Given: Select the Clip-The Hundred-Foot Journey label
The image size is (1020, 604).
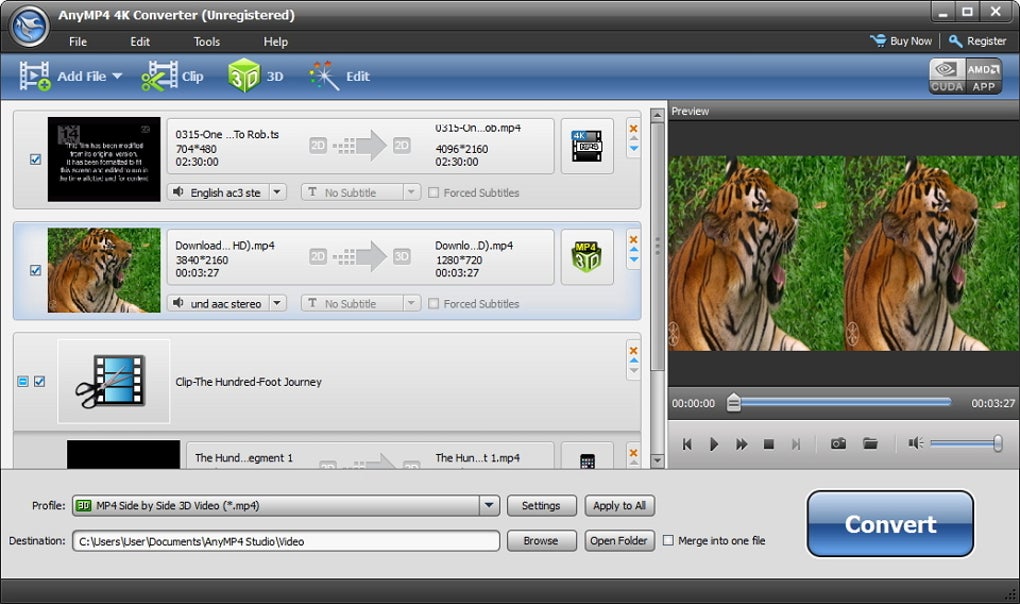Looking at the screenshot, I should pos(248,382).
